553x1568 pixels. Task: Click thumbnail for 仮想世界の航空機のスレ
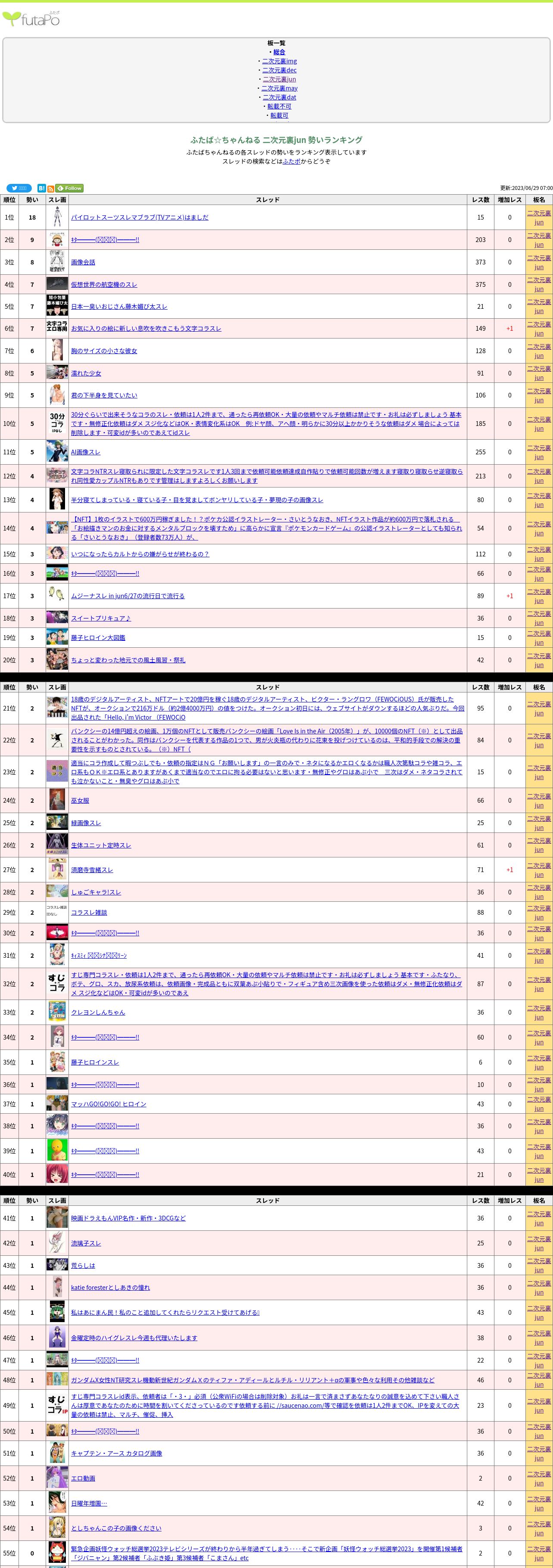[57, 284]
